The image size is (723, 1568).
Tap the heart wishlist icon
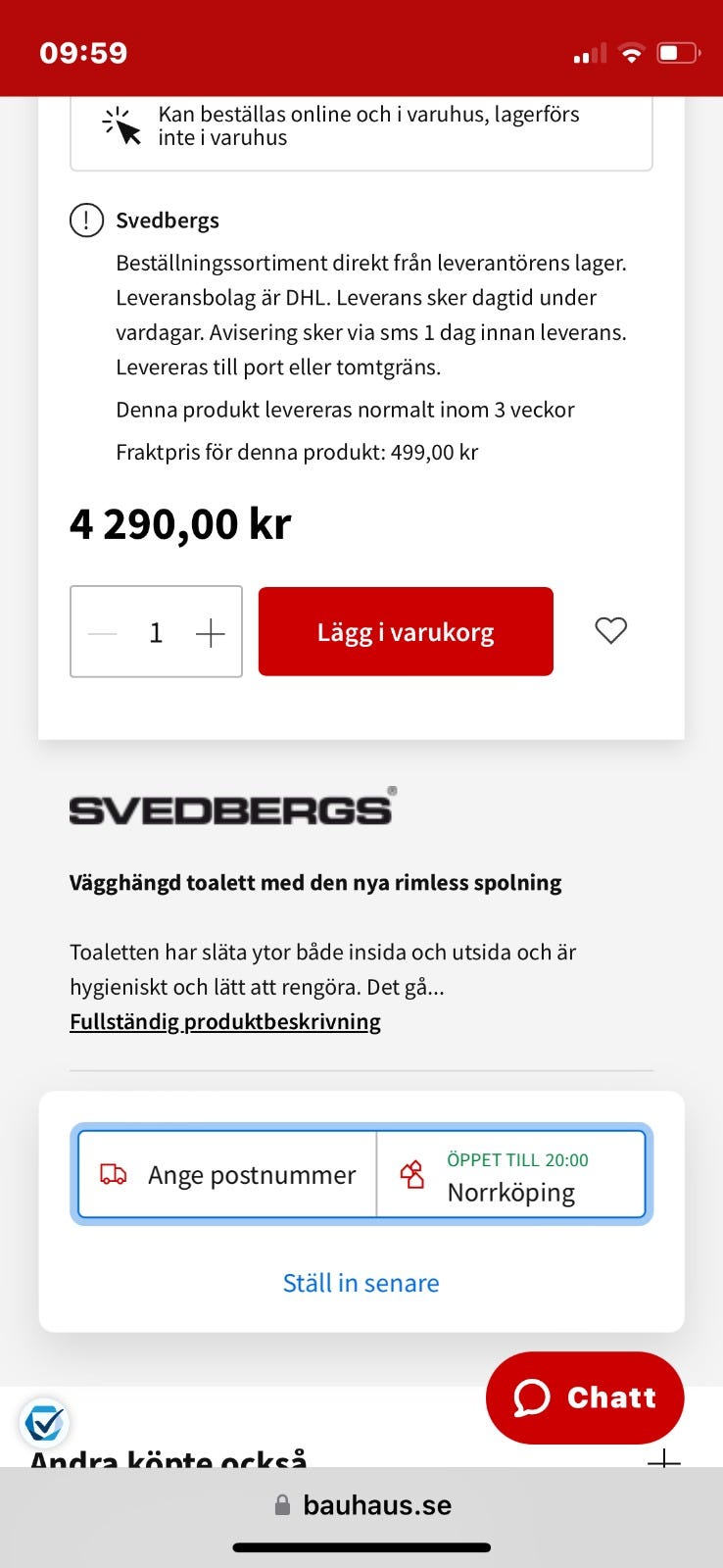610,630
